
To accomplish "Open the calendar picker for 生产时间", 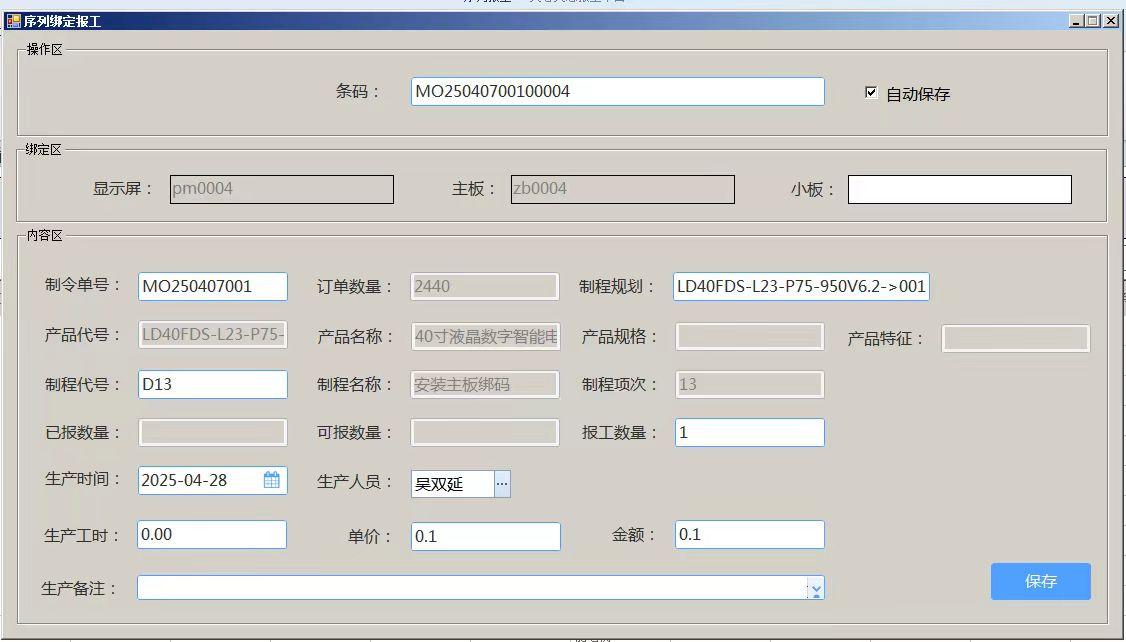I will 272,481.
